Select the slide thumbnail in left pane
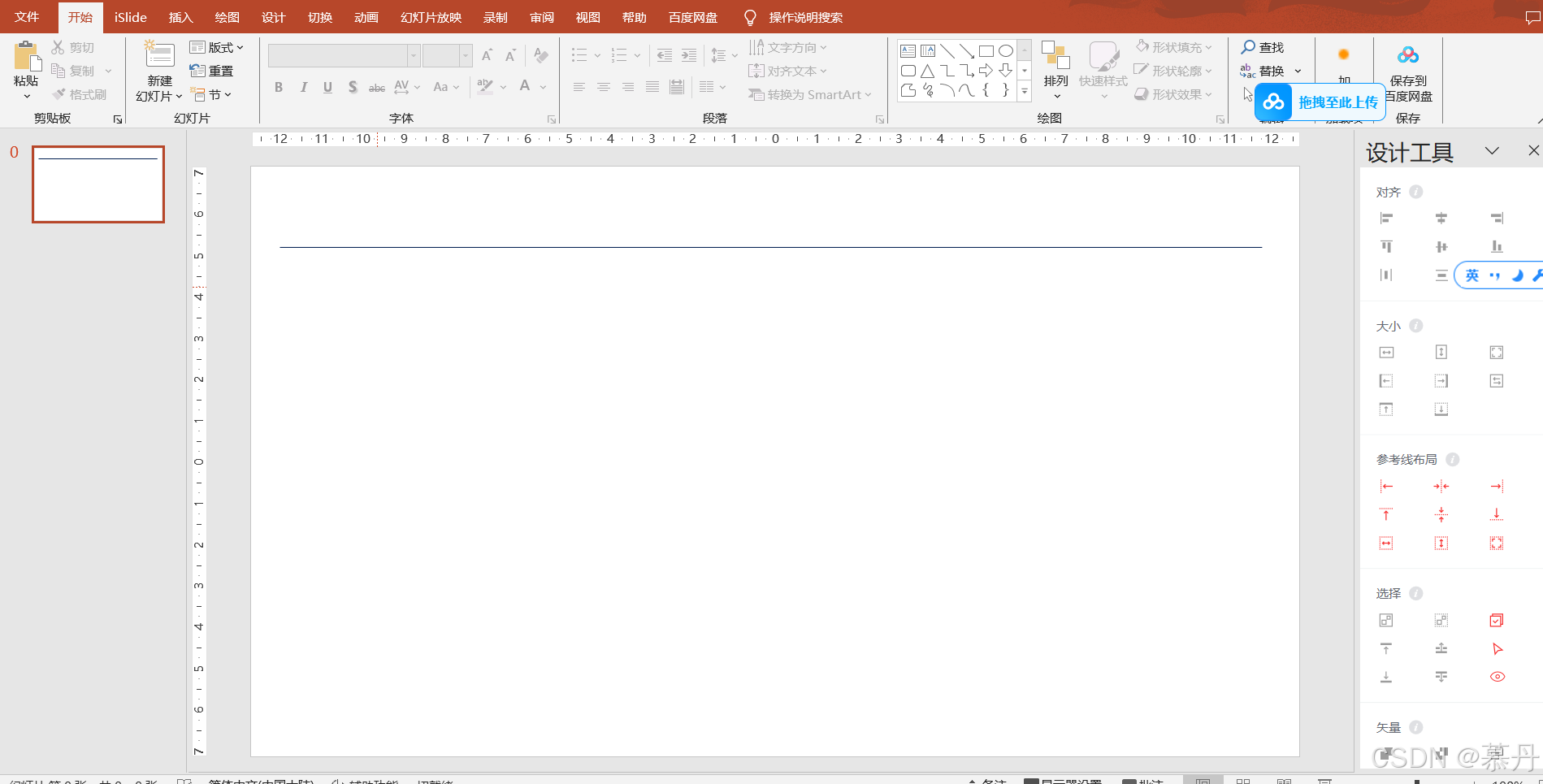 click(x=98, y=184)
